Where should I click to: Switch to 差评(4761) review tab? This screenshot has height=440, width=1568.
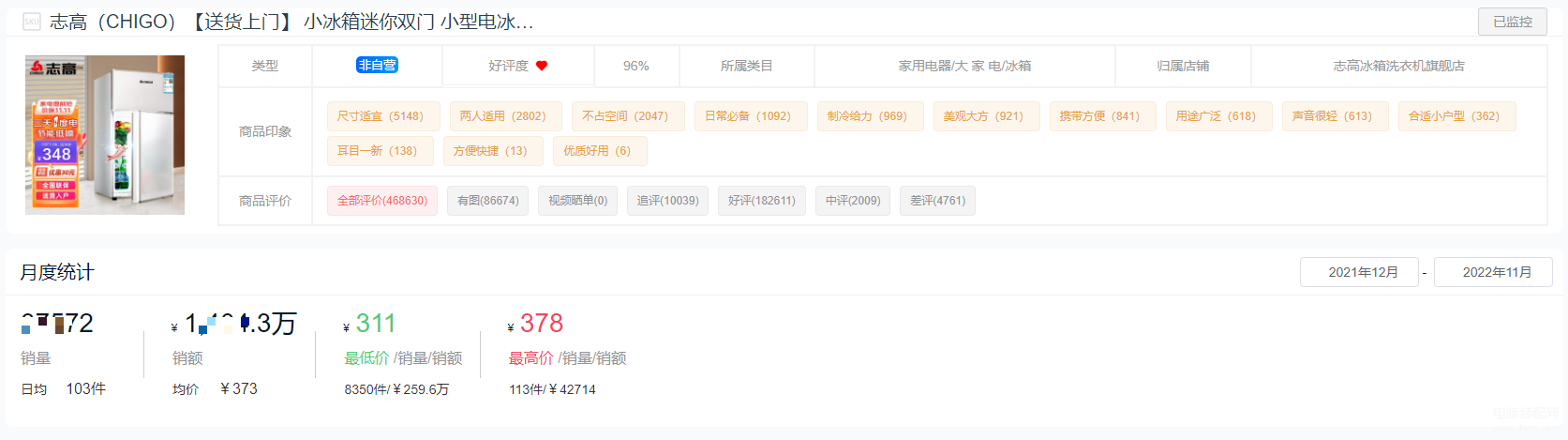coord(937,201)
